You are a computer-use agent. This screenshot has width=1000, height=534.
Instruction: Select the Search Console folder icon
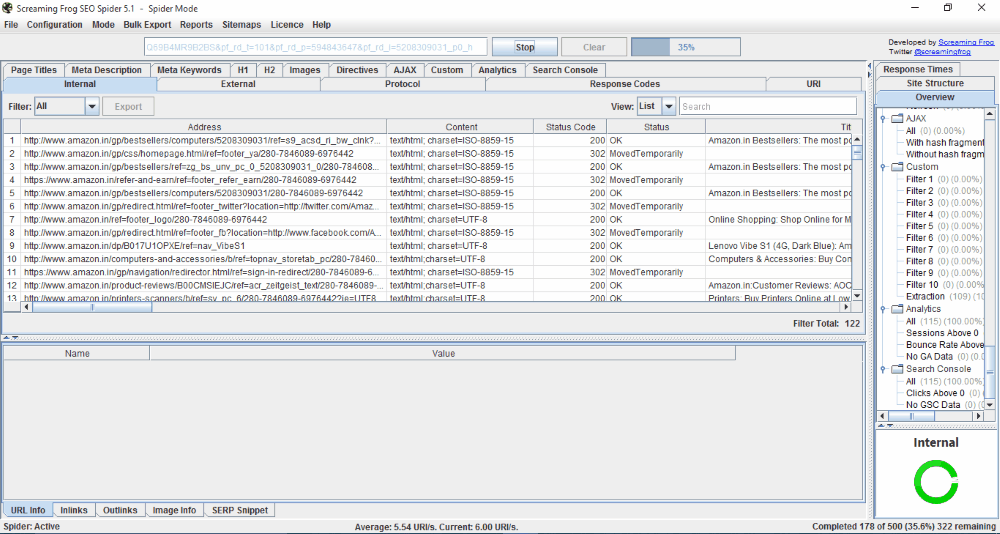coord(897,369)
